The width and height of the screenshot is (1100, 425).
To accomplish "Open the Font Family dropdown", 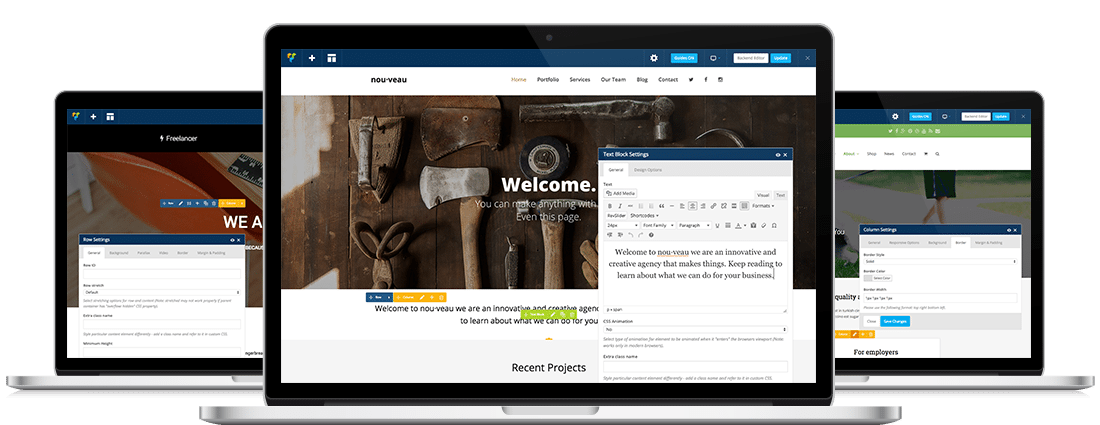I will point(656,225).
